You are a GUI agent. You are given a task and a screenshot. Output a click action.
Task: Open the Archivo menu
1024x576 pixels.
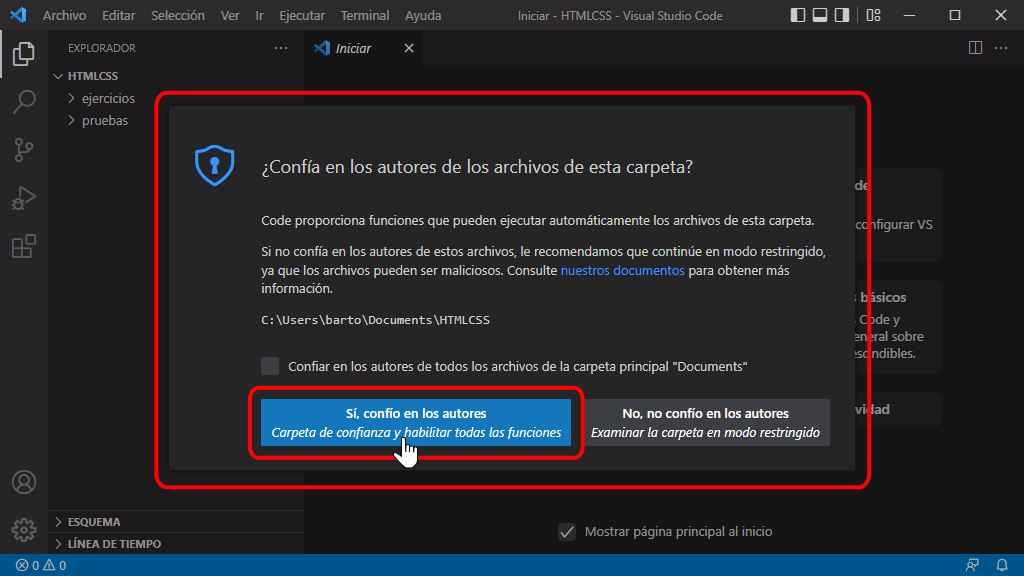[64, 15]
